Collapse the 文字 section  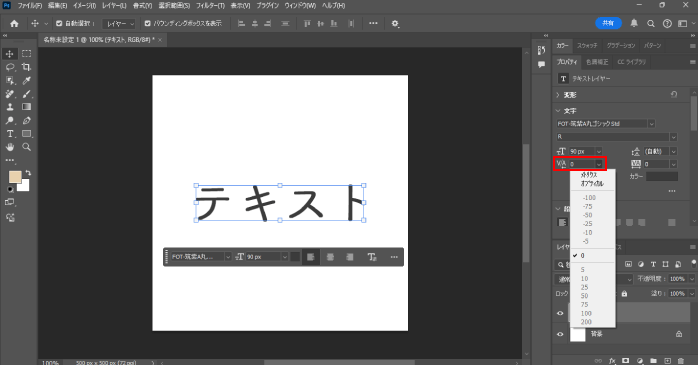pyautogui.click(x=558, y=111)
